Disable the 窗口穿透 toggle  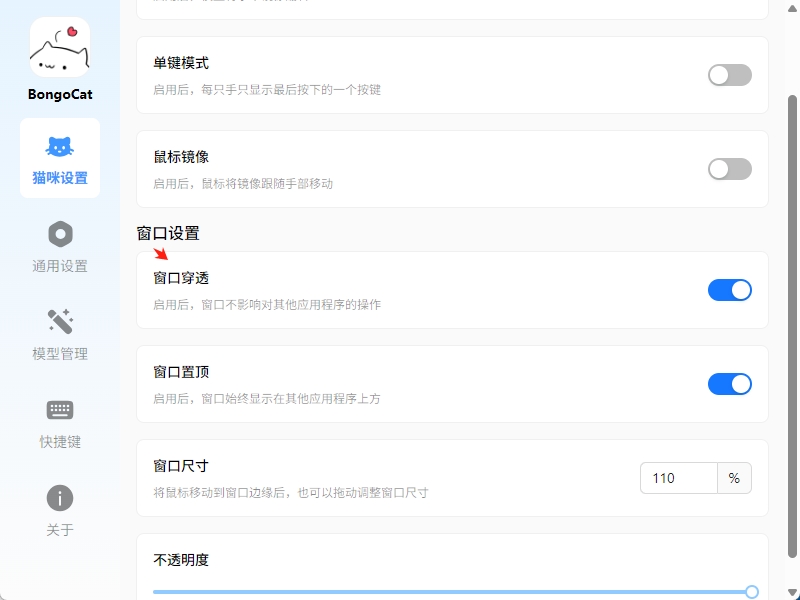point(729,290)
